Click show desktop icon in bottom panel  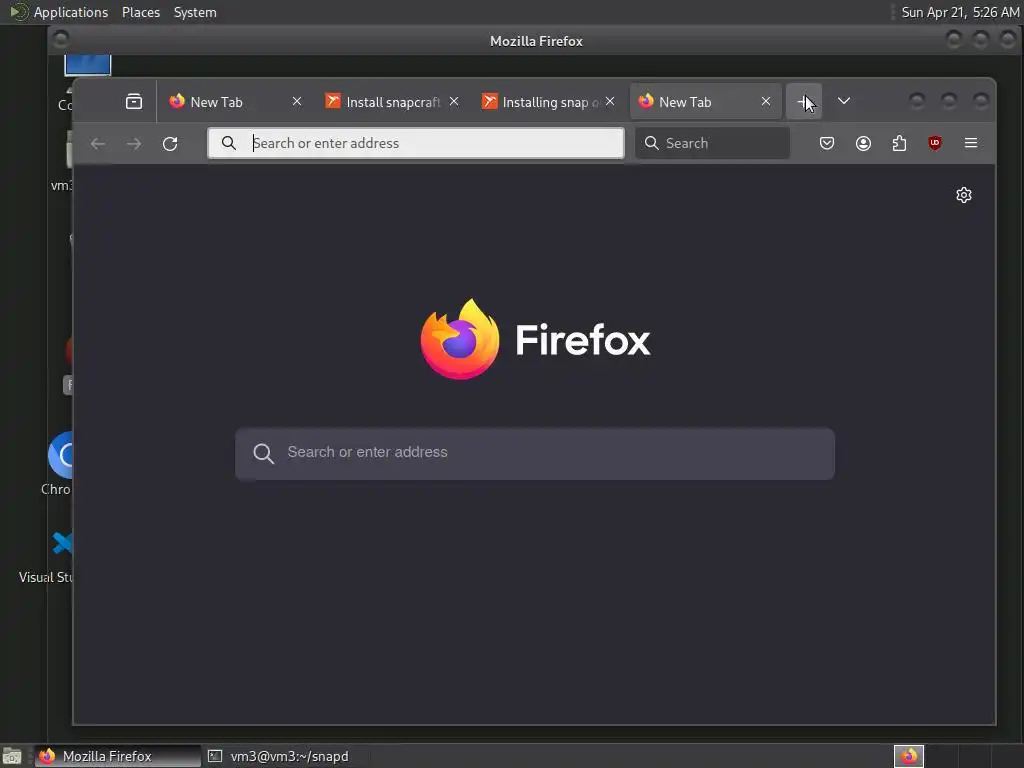12,756
